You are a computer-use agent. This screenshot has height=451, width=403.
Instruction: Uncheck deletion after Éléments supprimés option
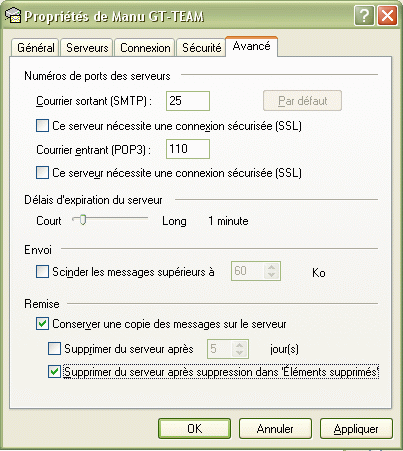54,372
